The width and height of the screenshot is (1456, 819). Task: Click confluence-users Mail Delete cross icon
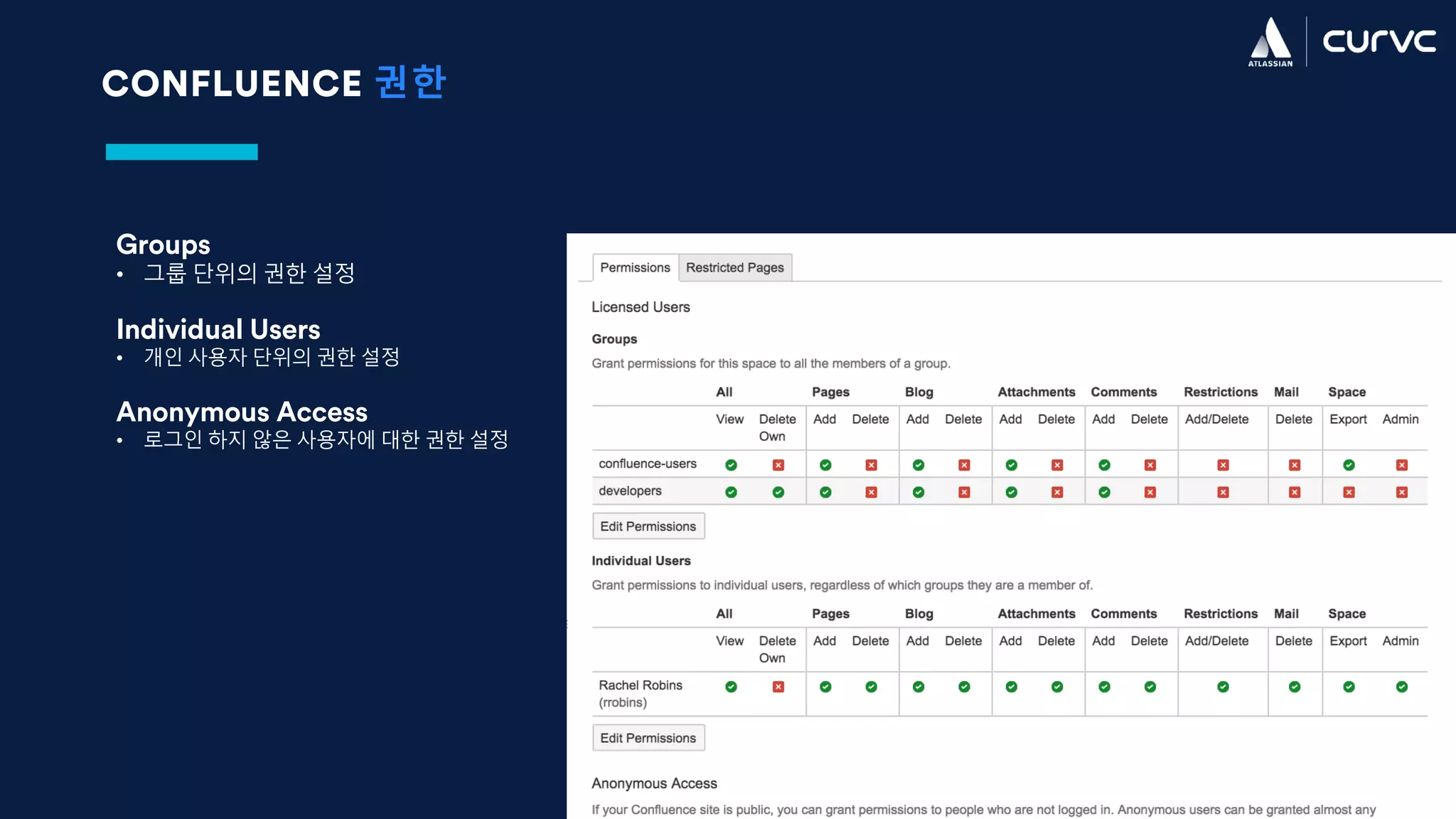1295,465
